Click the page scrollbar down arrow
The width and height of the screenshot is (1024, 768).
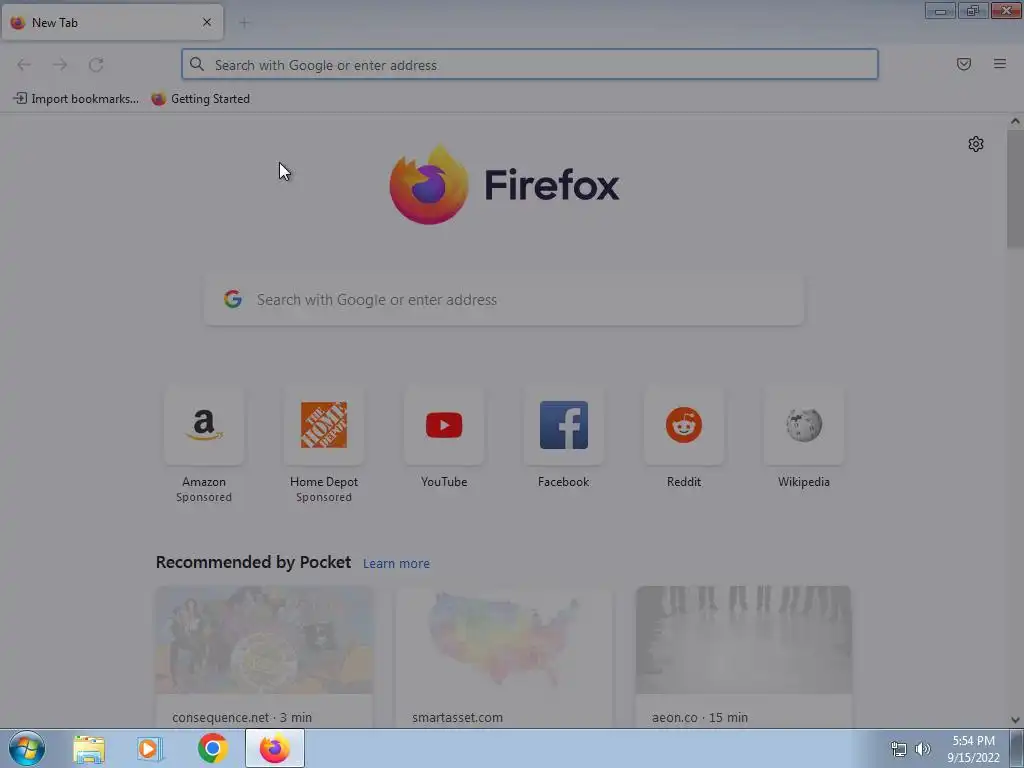tap(1015, 720)
